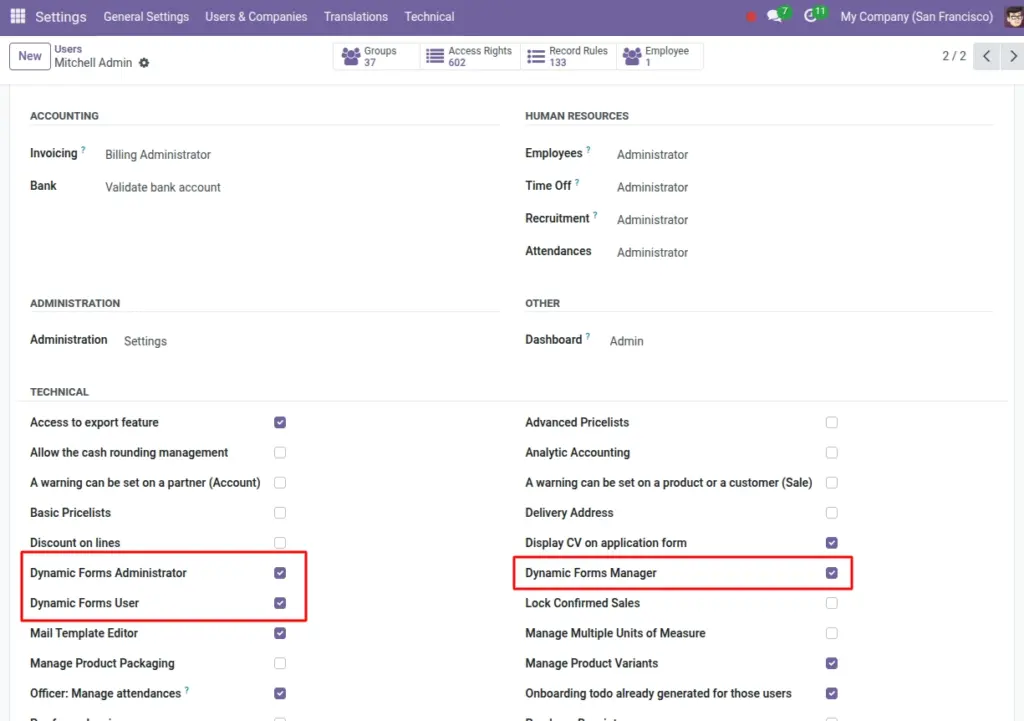
Task: Toggle Onboarding todo already generated checkbox
Action: (x=831, y=693)
